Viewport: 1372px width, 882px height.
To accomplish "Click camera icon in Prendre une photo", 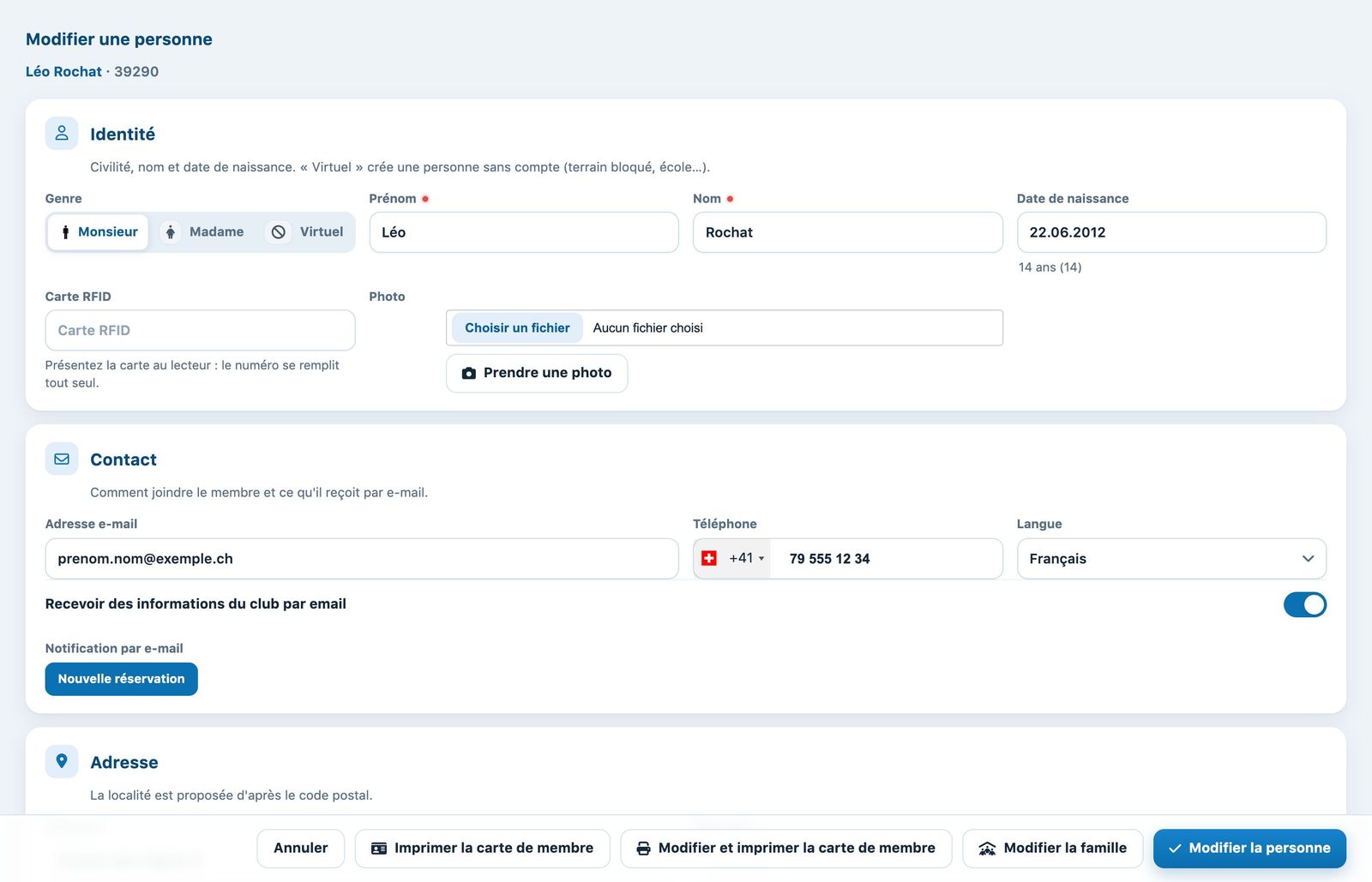I will click(469, 373).
